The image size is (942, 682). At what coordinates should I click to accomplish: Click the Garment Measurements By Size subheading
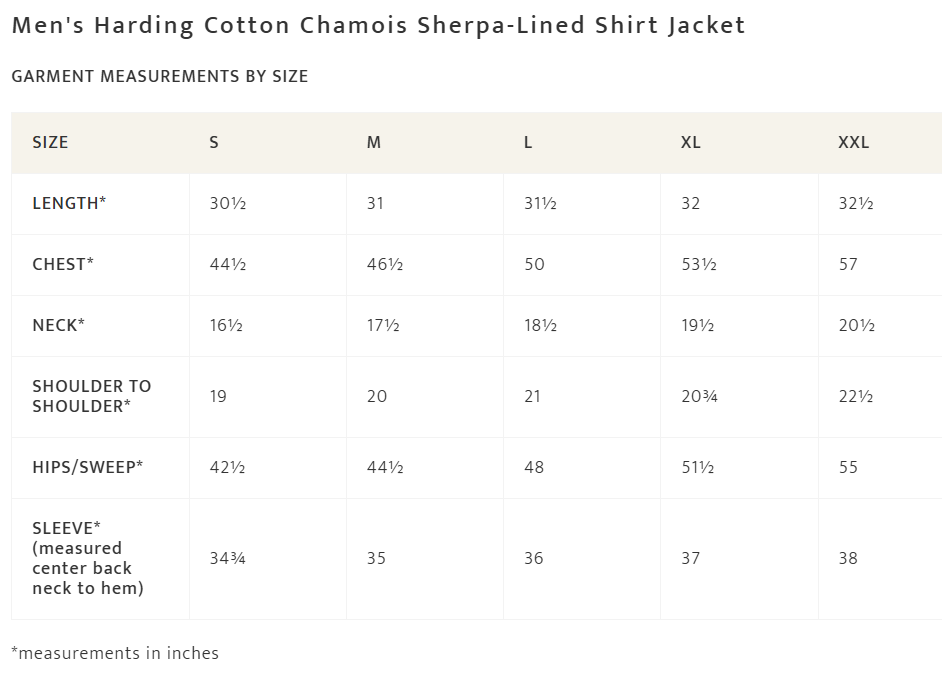[160, 76]
